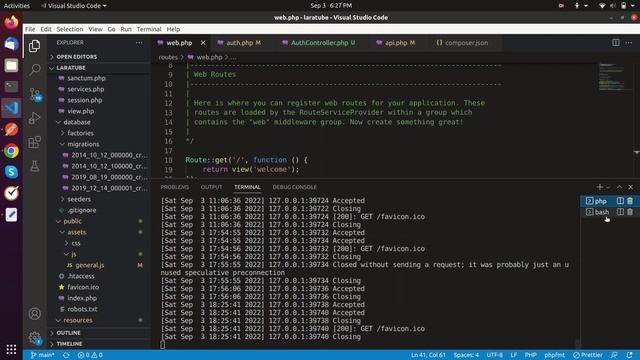The height and width of the screenshot is (360, 640).
Task: Expand the Open Editors section
Action: 76,57
